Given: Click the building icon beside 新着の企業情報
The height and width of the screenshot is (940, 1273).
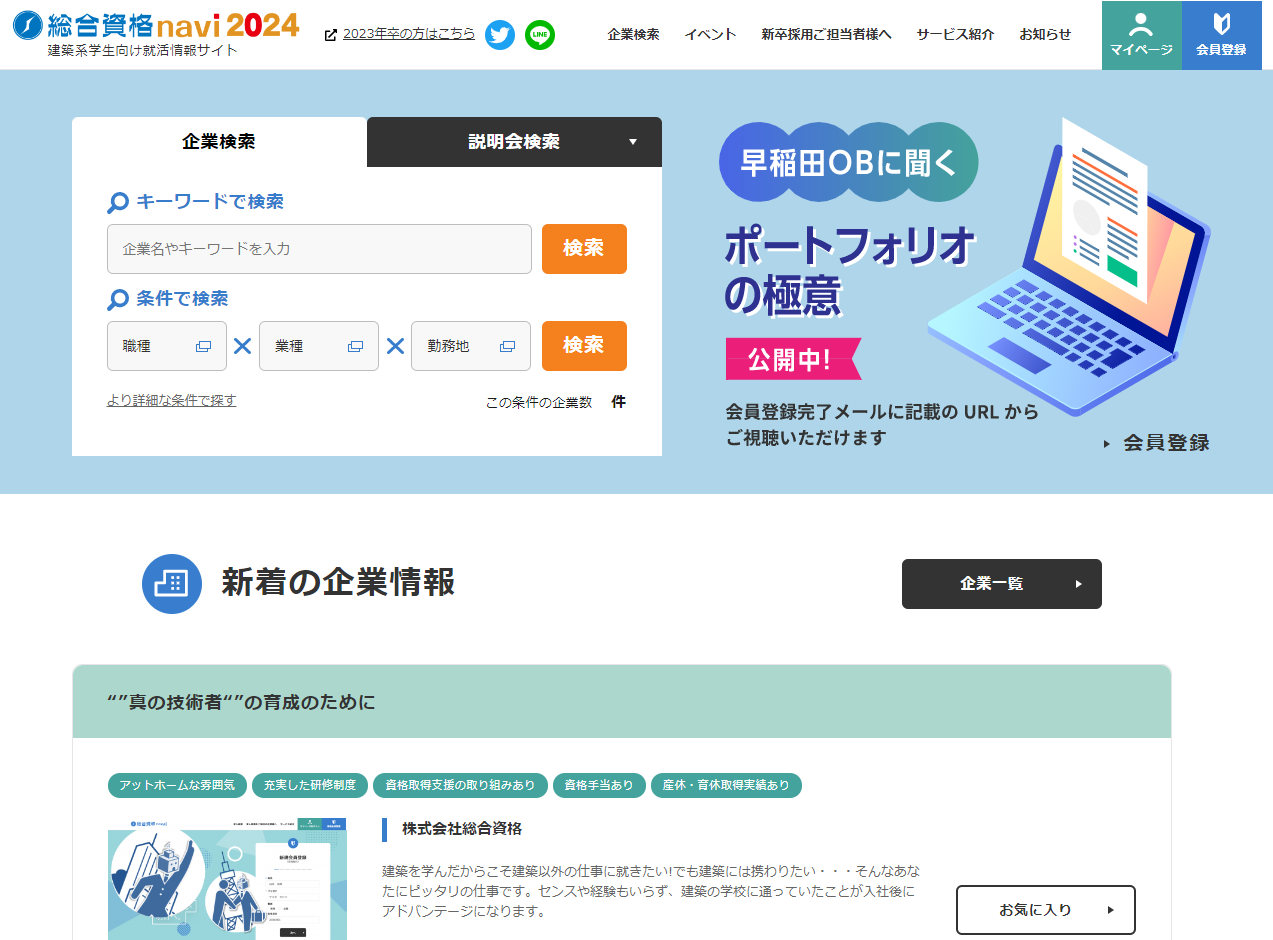Looking at the screenshot, I should click(x=172, y=584).
